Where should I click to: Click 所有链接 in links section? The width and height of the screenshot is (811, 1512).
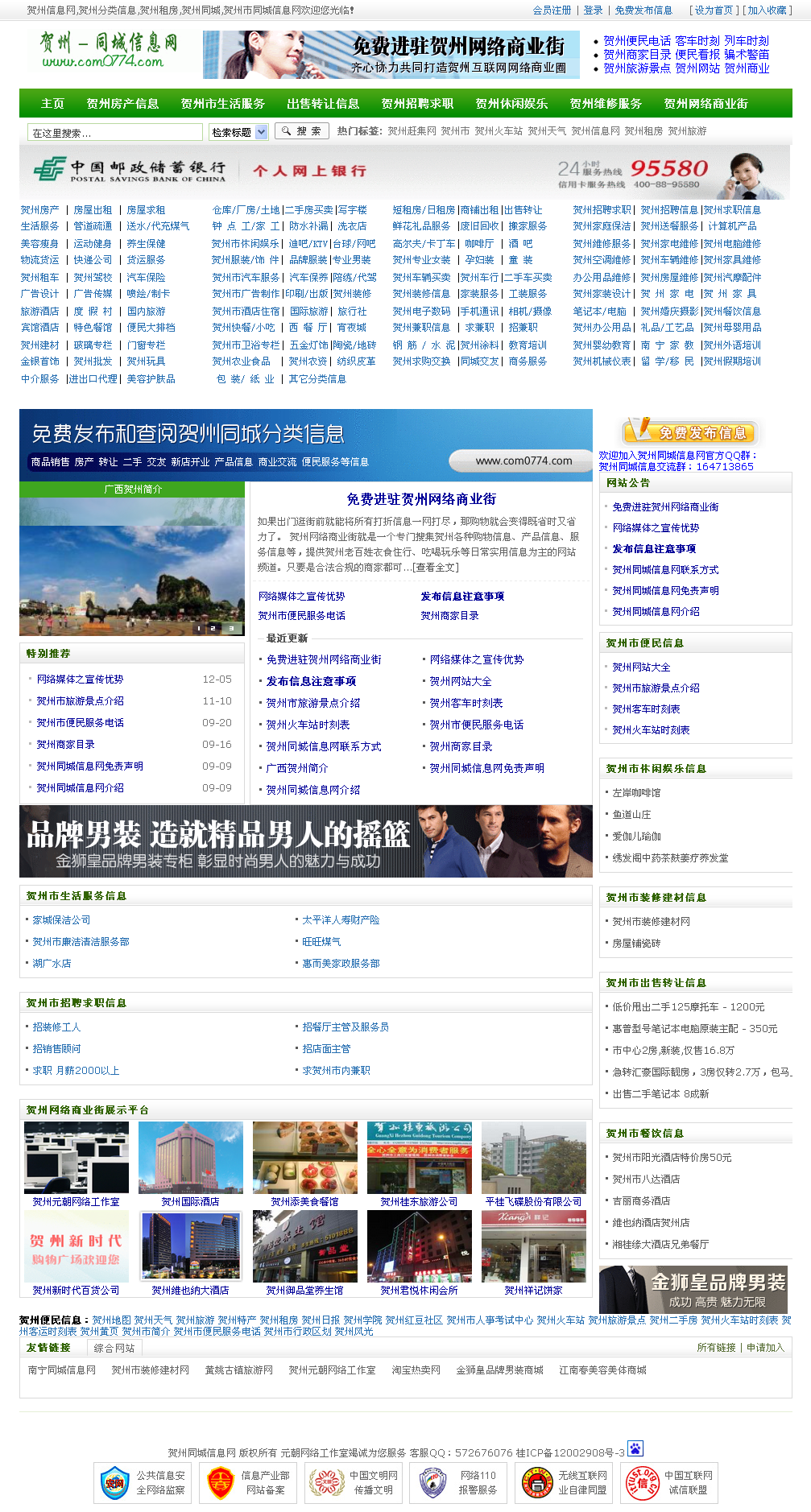point(717,1348)
